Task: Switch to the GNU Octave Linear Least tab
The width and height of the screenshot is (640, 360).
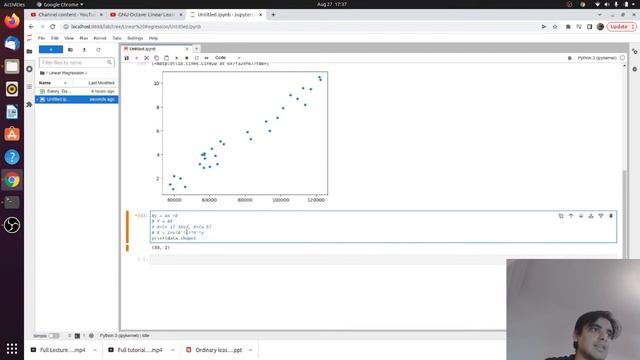Action: [x=147, y=15]
